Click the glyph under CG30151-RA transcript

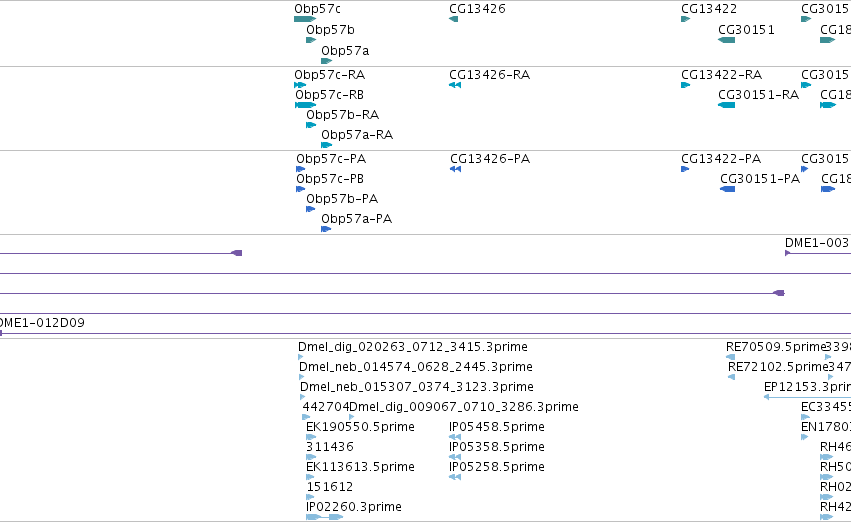pyautogui.click(x=727, y=105)
